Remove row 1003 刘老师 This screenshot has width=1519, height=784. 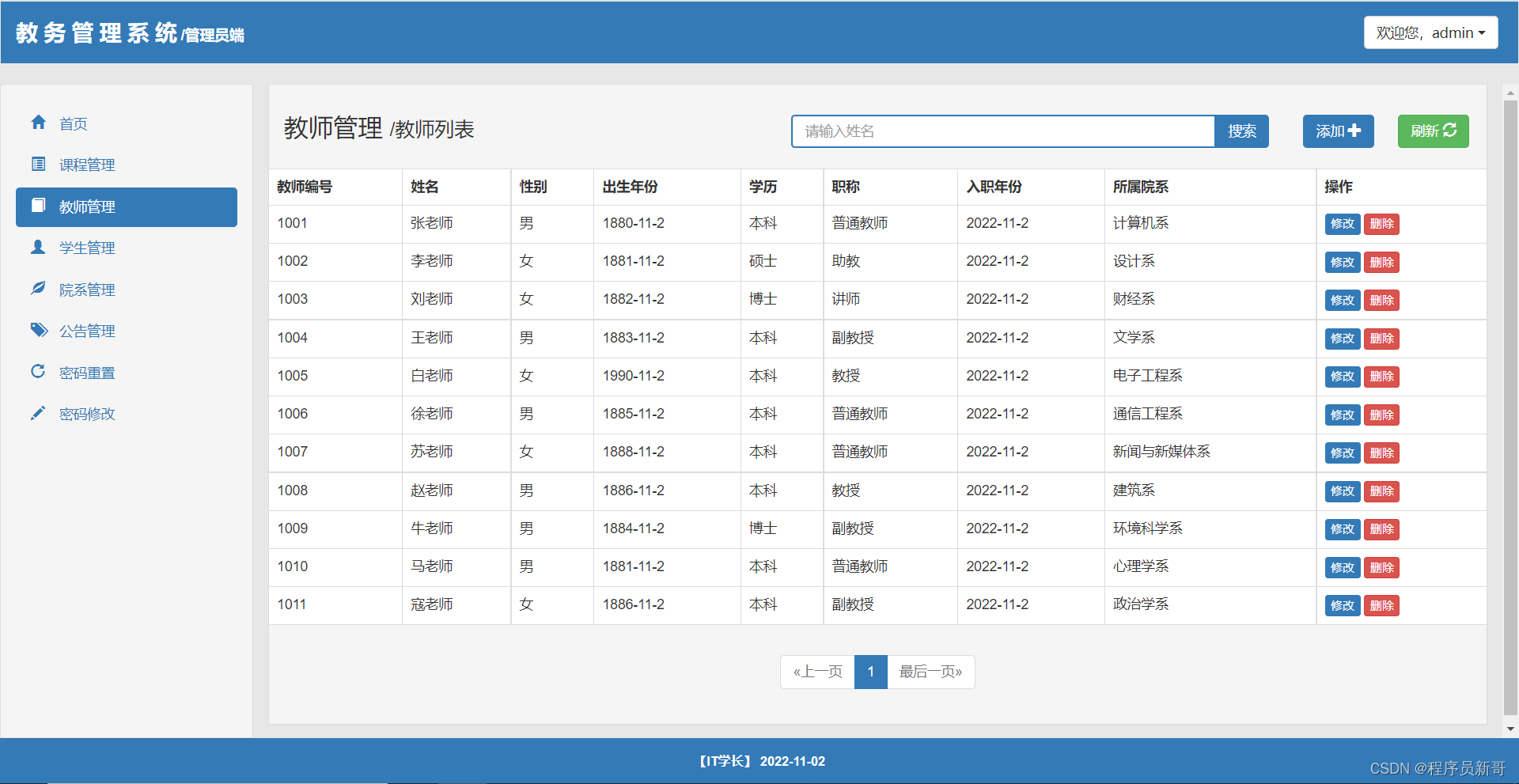click(1381, 300)
